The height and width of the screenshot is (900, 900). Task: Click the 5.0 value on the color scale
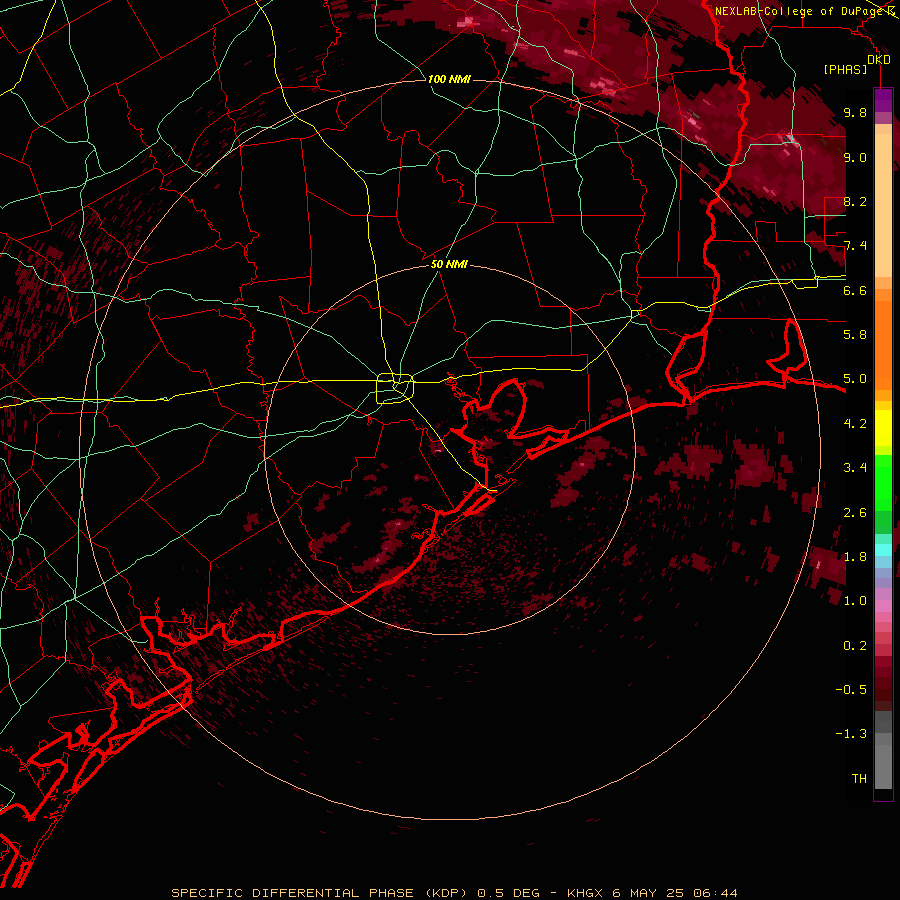[855, 379]
